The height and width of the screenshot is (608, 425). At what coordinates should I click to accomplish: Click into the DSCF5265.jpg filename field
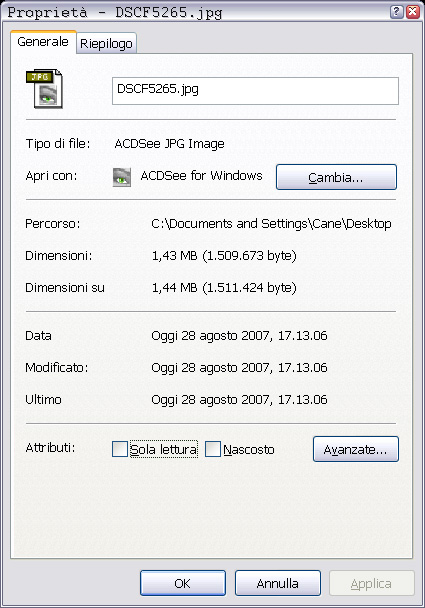point(255,91)
